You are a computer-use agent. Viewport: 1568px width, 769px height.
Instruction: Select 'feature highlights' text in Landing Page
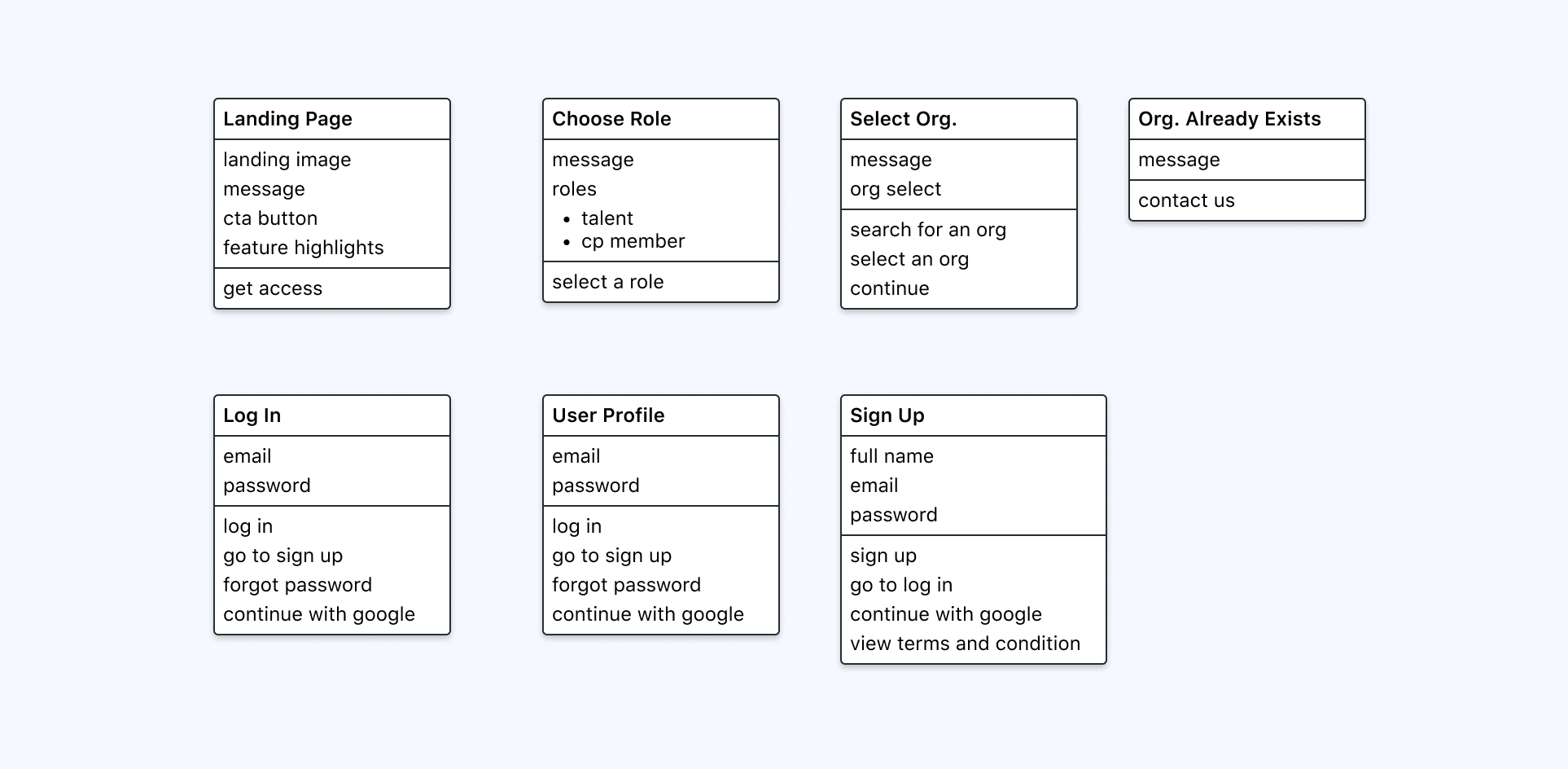pyautogui.click(x=303, y=248)
